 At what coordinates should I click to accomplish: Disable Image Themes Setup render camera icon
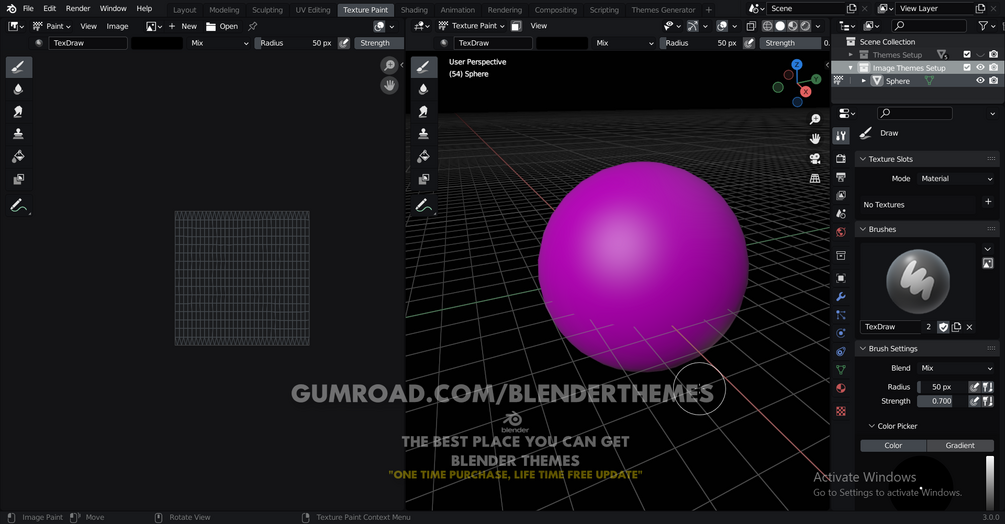coord(993,67)
